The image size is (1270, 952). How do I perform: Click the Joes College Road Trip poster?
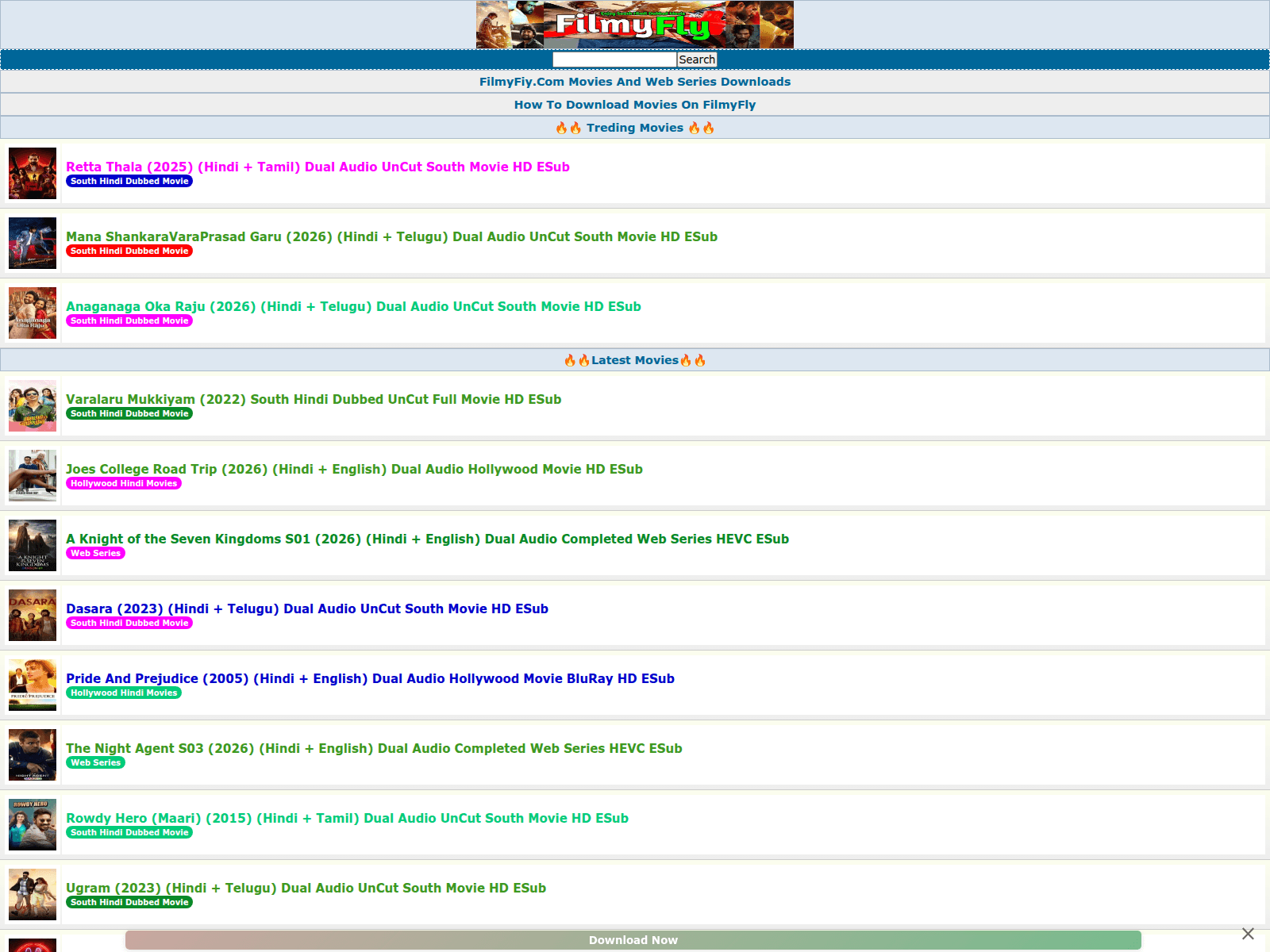coord(32,475)
